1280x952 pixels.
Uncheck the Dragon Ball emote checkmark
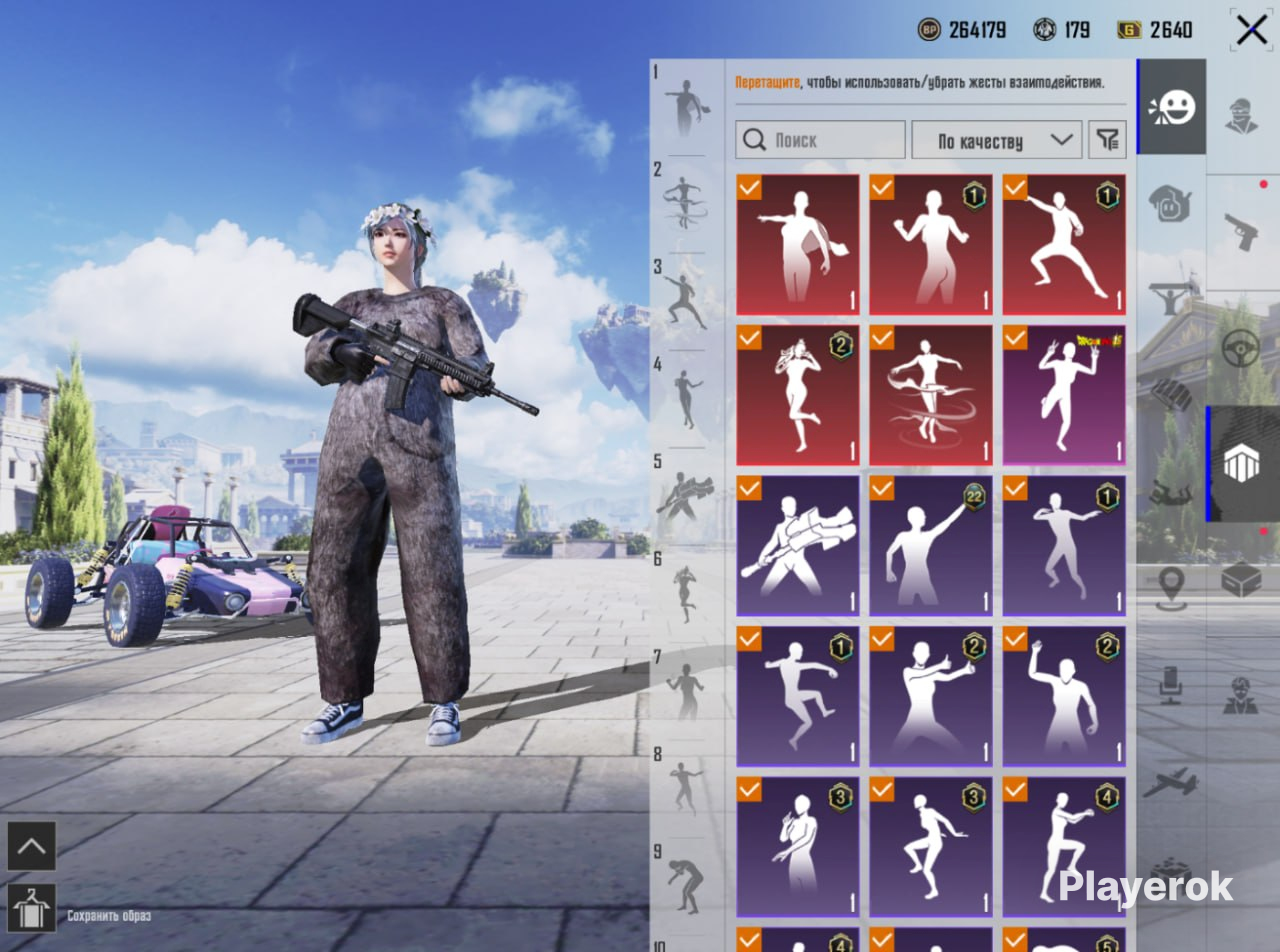point(1015,338)
